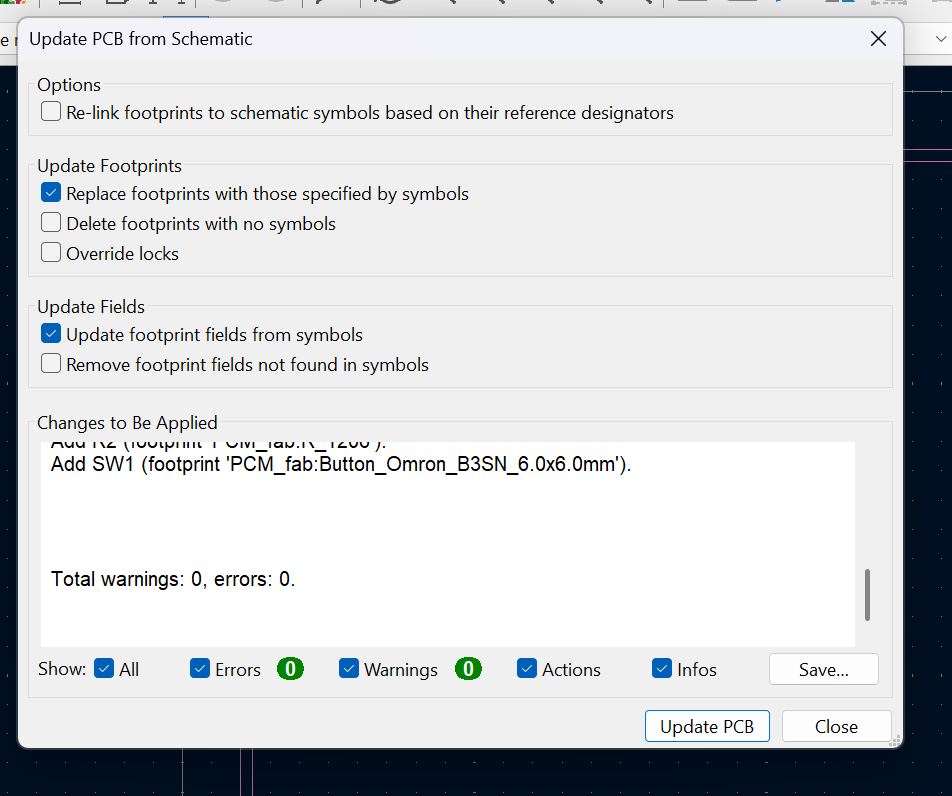Toggle the Override locks option
Viewport: 952px width, 796px height.
point(50,252)
